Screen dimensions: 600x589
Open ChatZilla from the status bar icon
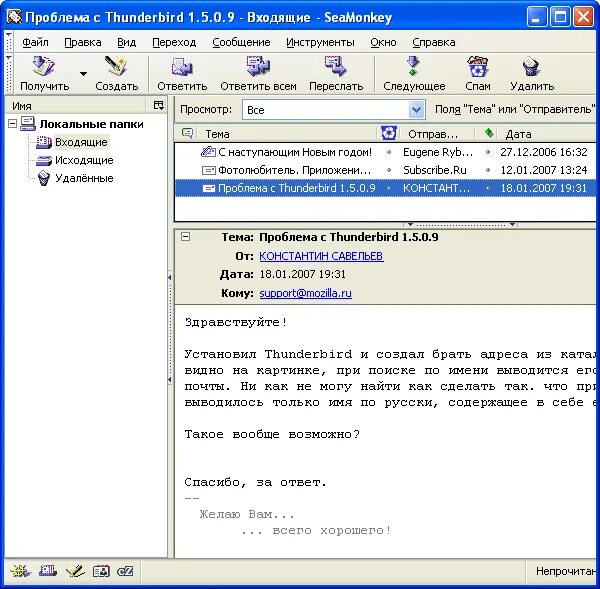click(125, 571)
